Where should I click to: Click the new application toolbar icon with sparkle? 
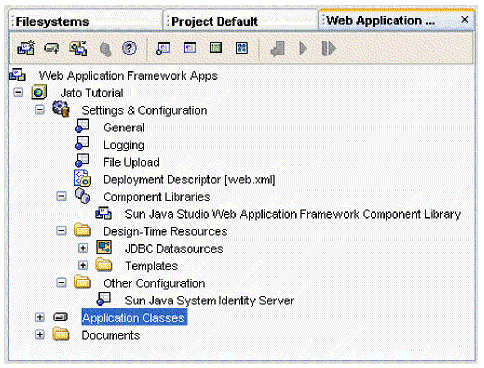(26, 48)
